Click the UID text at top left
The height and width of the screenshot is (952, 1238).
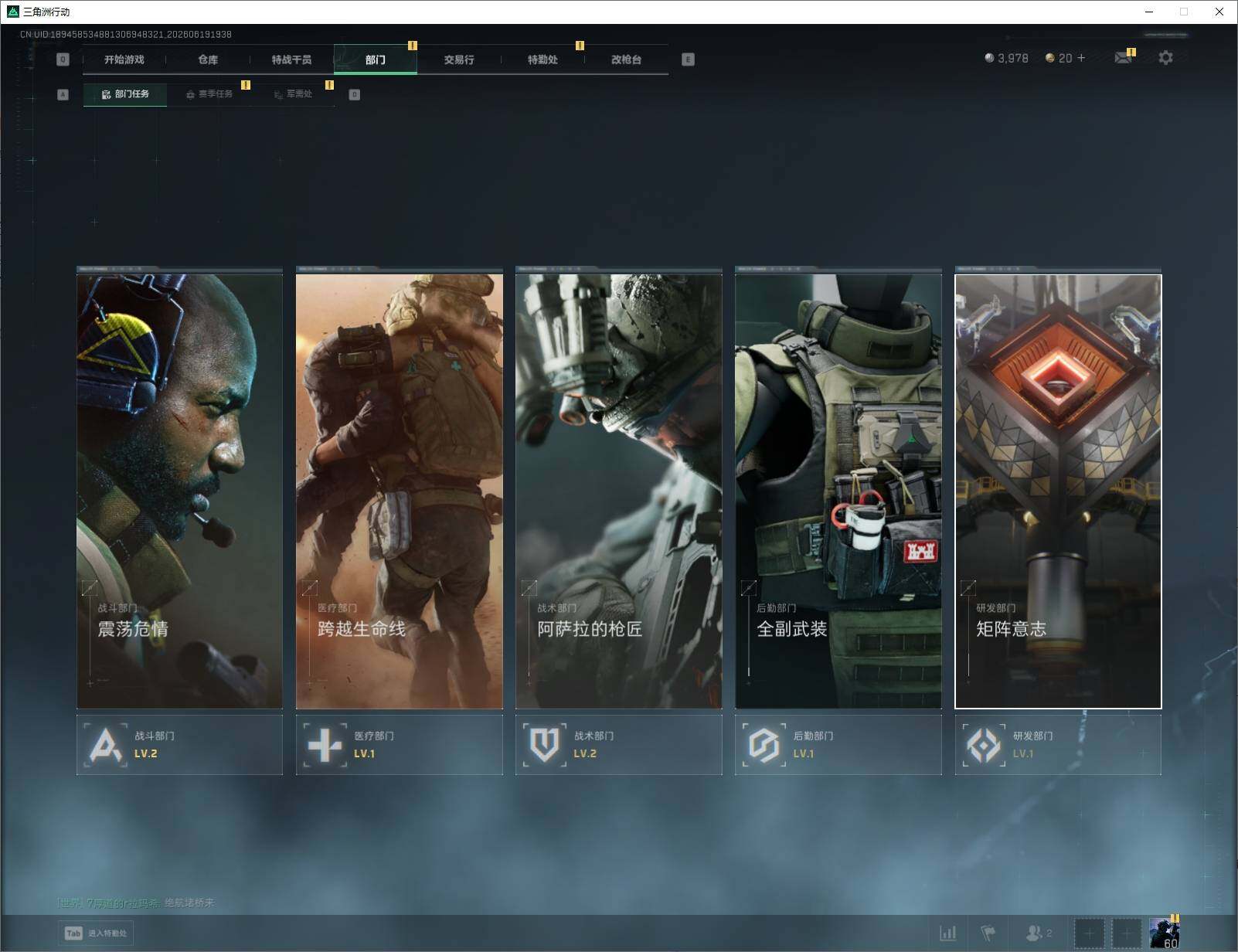(x=126, y=34)
